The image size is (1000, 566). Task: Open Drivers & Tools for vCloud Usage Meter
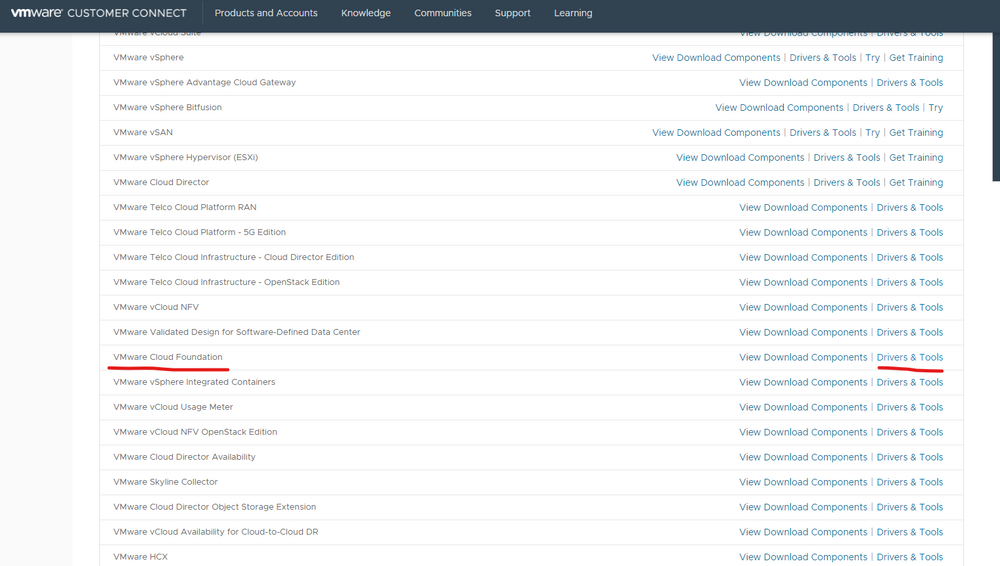(x=909, y=407)
